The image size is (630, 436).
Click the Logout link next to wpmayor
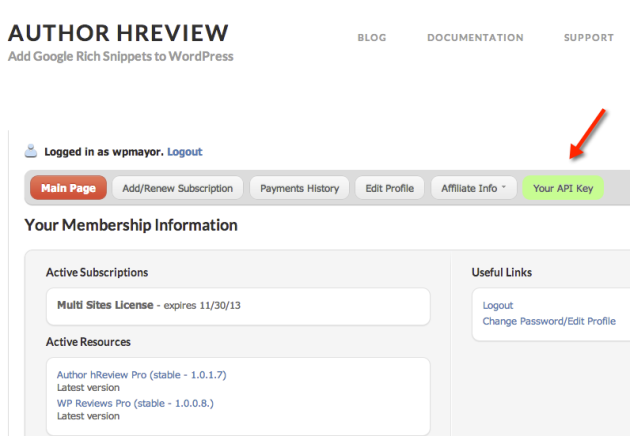185,152
